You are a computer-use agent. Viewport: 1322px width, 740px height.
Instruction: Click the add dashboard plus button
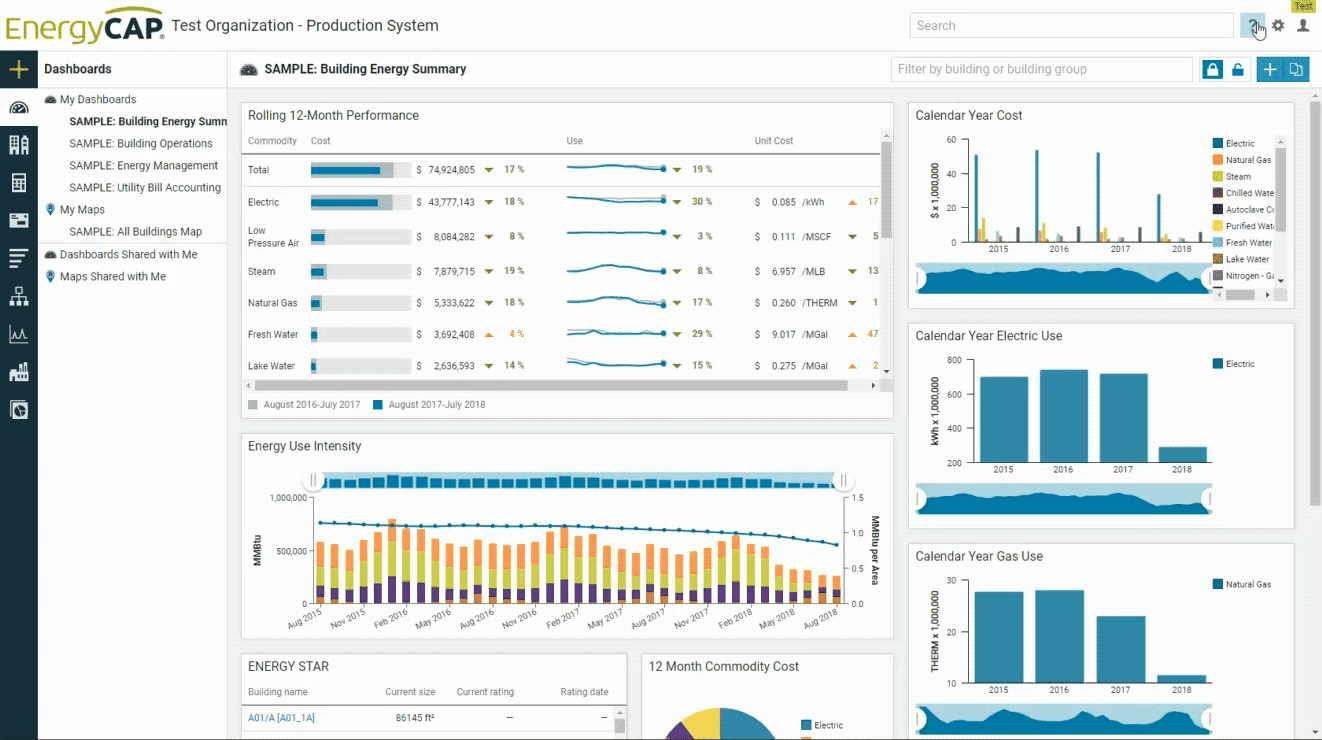[x=1270, y=69]
